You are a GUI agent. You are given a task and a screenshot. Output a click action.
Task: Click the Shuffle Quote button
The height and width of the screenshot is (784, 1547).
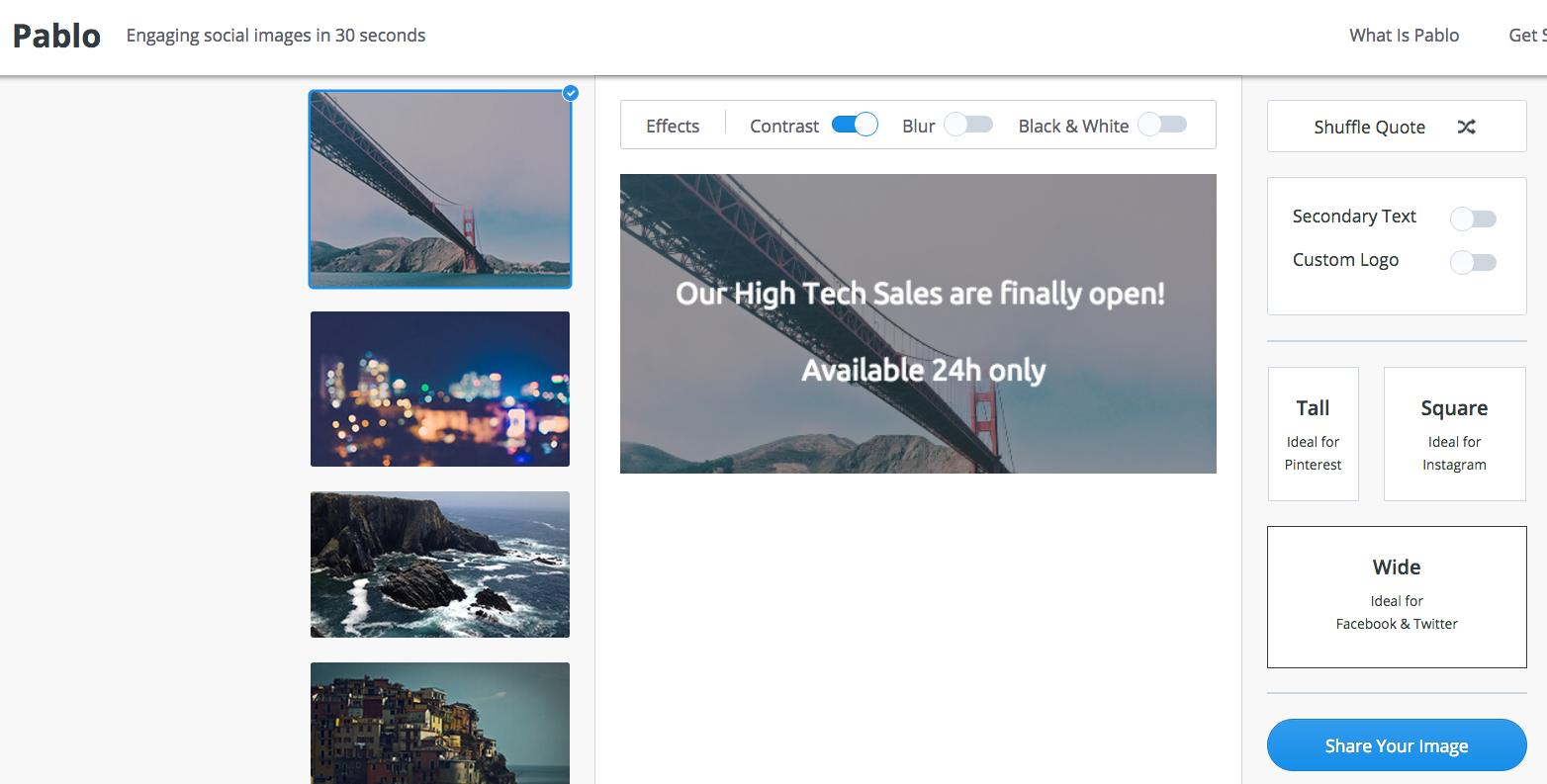[x=1397, y=127]
